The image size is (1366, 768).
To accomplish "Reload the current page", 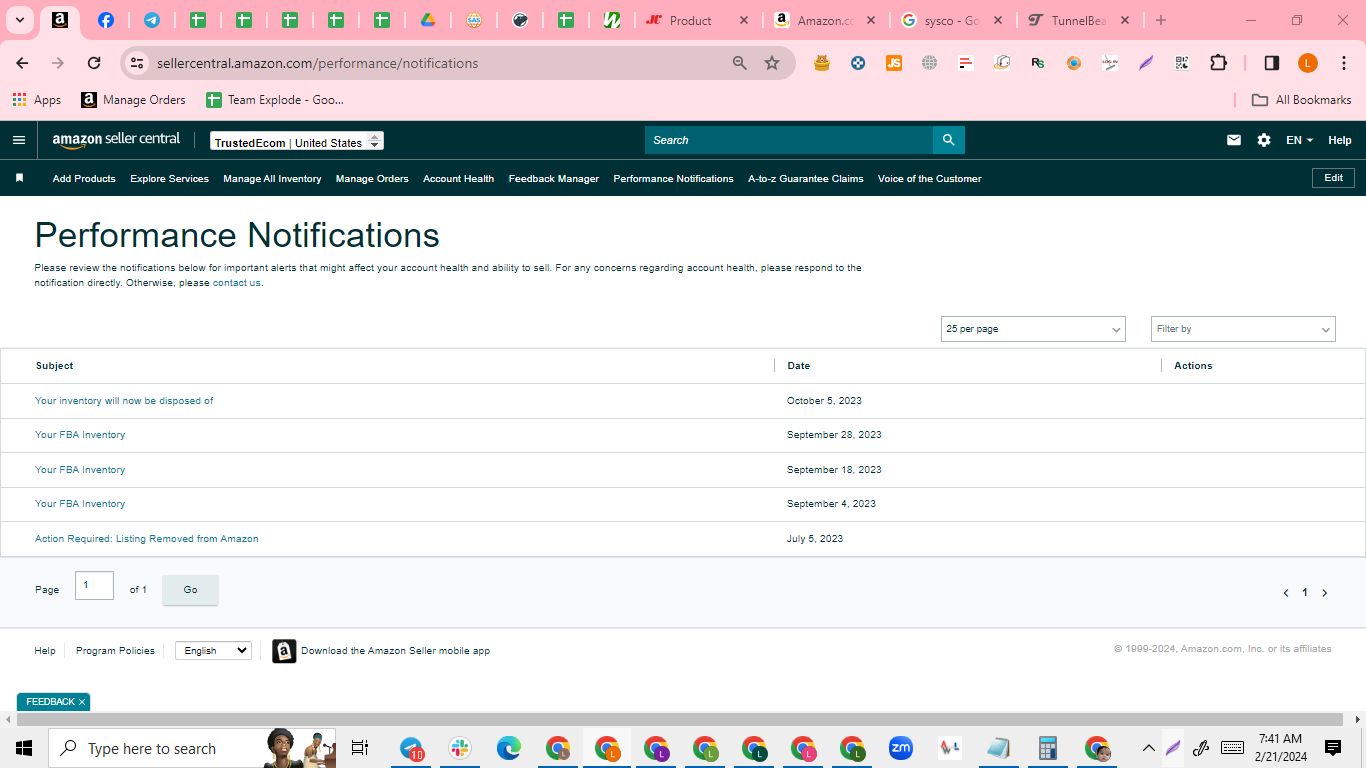I will point(94,63).
